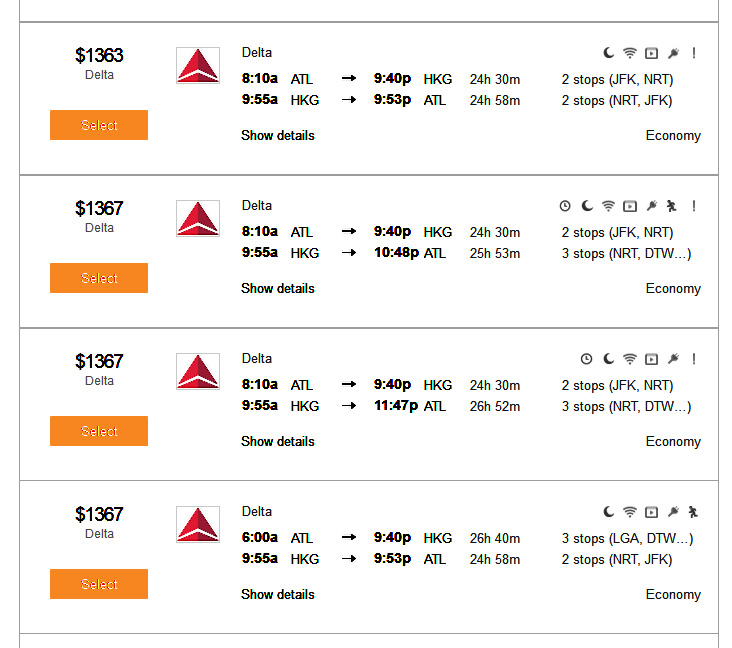Screen dimensions: 732x648
Task: Expand Show details for the 6:00a departure flight
Action: (278, 594)
